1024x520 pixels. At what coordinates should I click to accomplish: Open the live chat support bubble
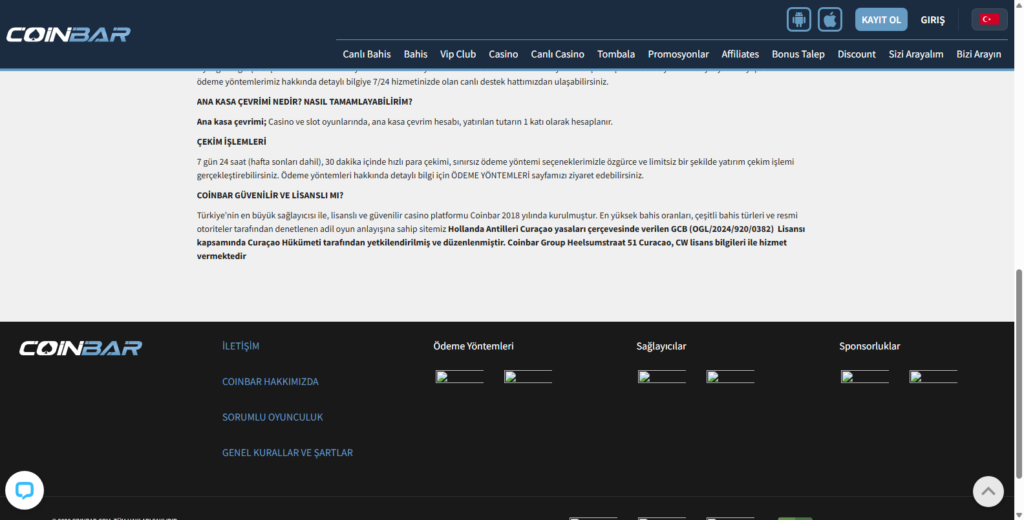click(x=24, y=490)
